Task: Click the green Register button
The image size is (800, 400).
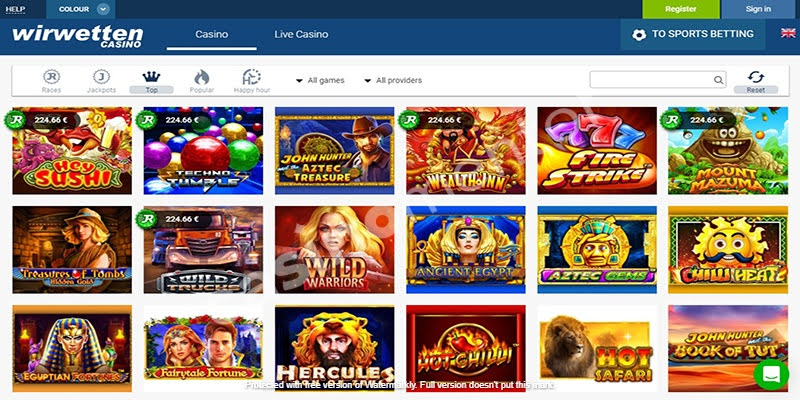Action: [680, 9]
